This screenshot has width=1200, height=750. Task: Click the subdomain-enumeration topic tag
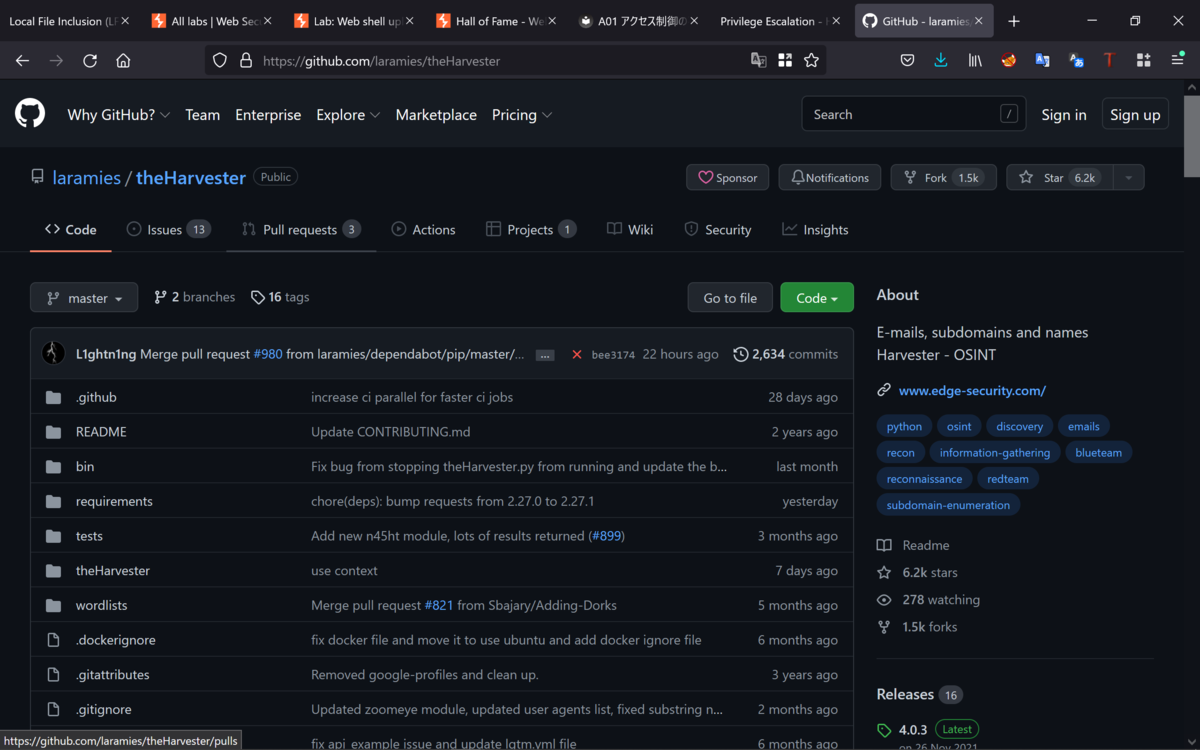point(948,505)
